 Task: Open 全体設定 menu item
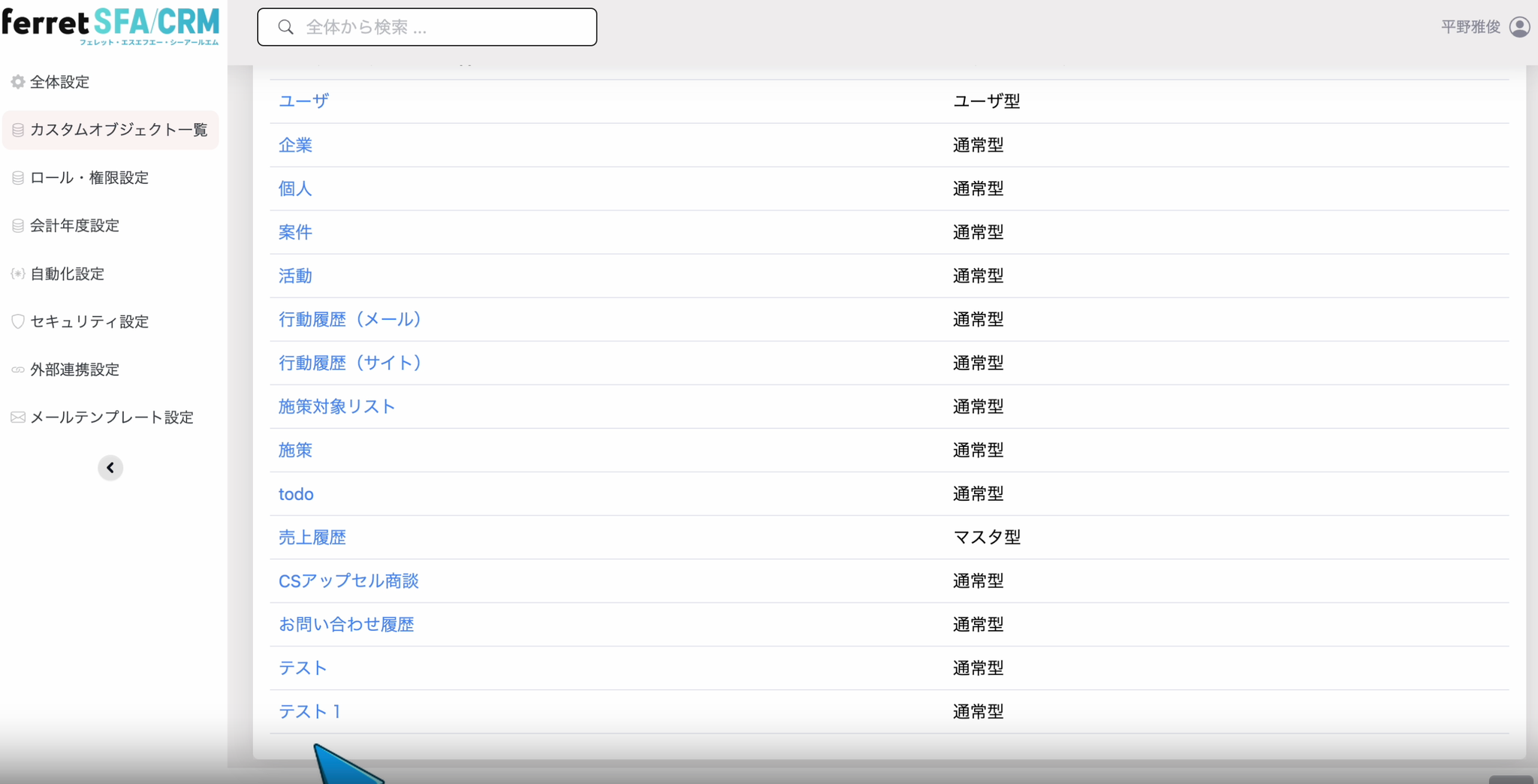click(59, 82)
